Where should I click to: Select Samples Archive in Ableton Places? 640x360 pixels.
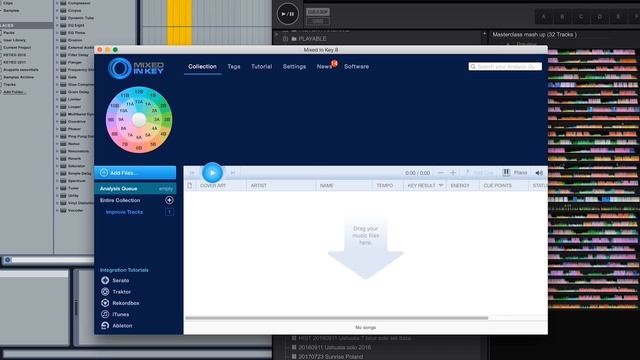18,77
